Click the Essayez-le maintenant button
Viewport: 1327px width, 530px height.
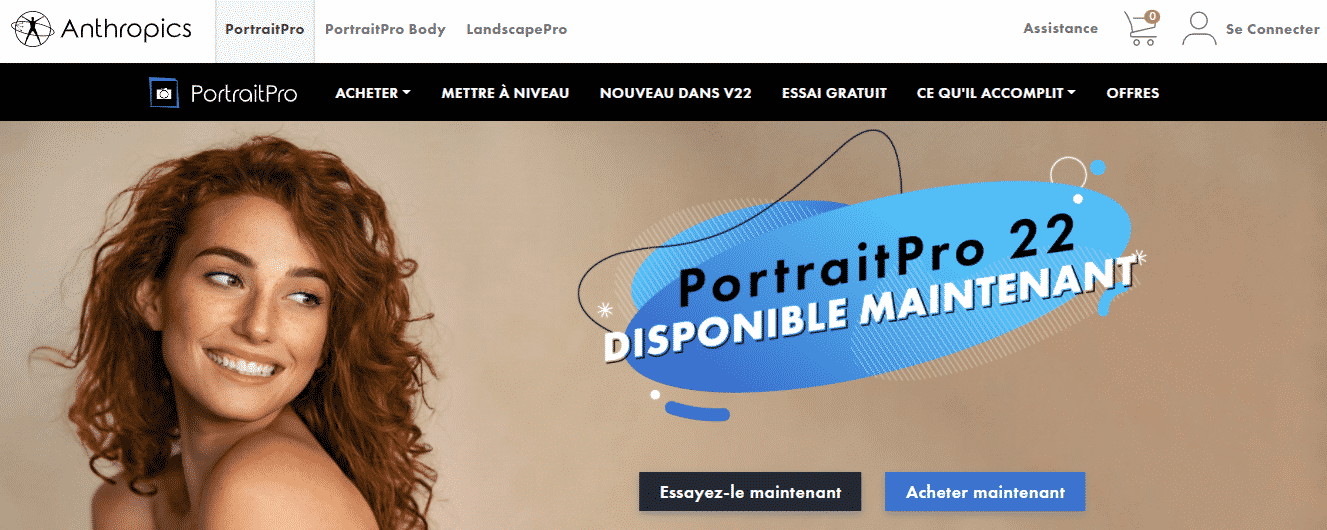[750, 492]
